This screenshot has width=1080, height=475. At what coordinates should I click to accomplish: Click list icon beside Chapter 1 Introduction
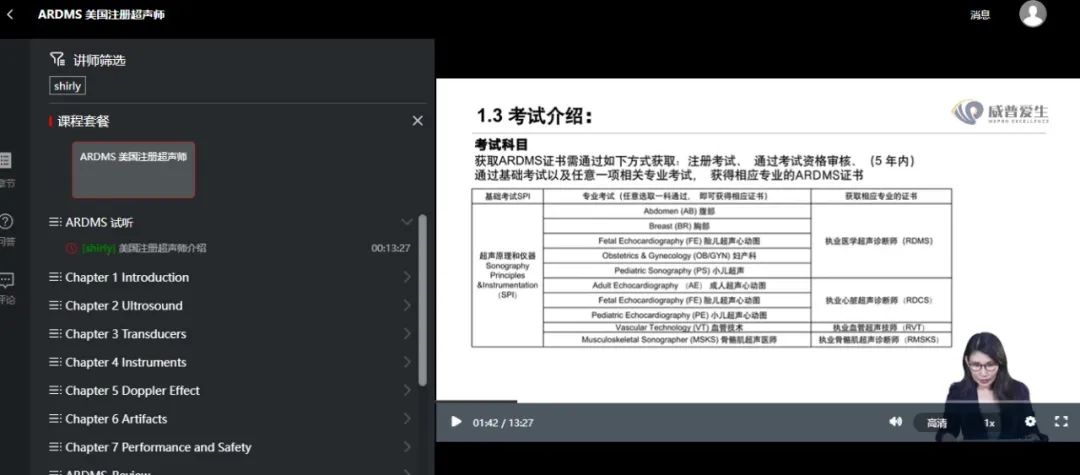[x=55, y=277]
